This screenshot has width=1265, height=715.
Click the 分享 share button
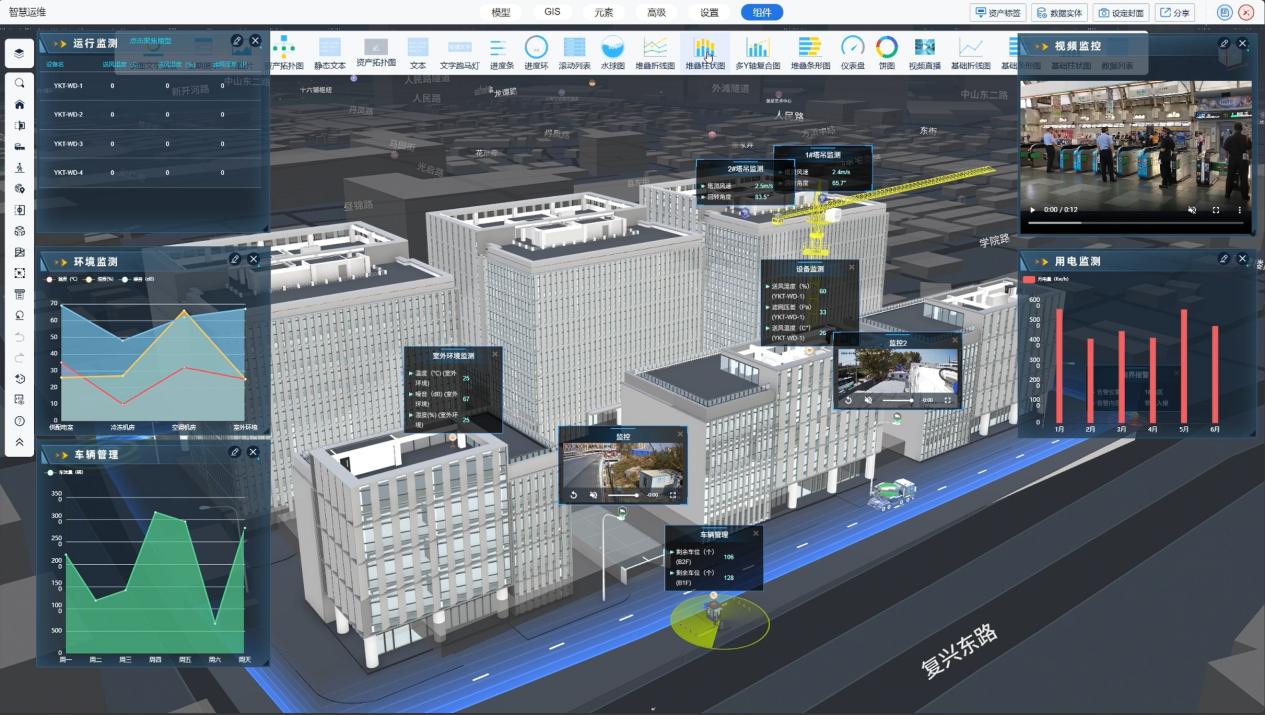point(1174,13)
